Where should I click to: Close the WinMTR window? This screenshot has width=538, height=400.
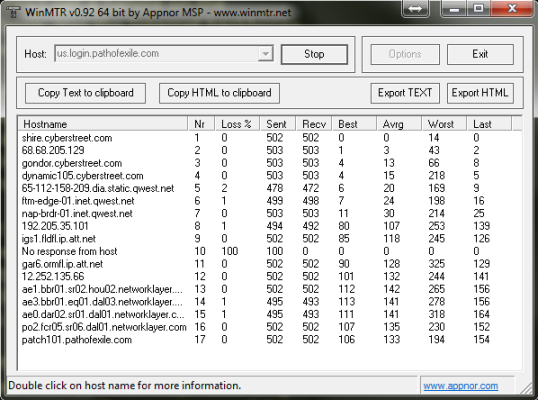point(512,8)
